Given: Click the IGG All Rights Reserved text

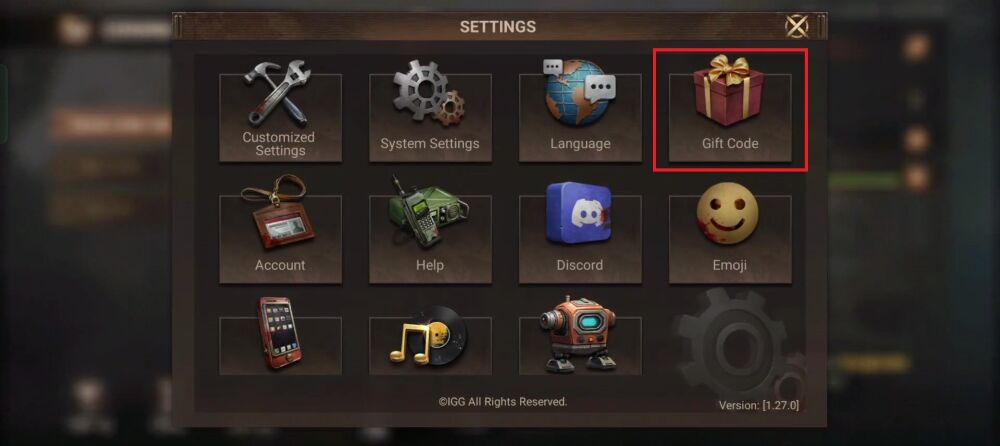Looking at the screenshot, I should (503, 402).
